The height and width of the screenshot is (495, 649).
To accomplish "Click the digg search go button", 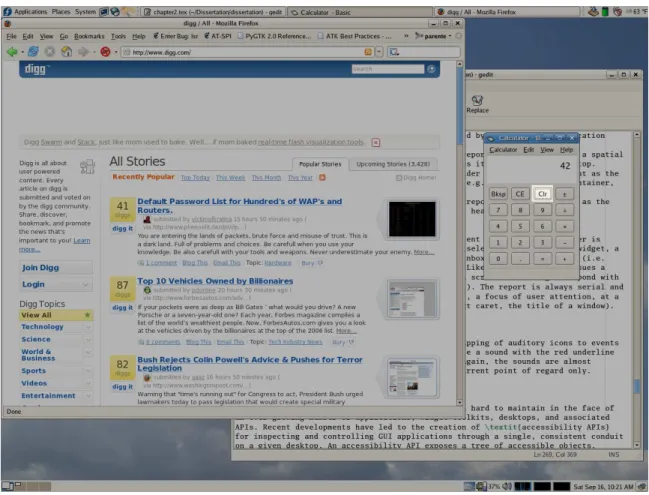I will click(x=431, y=69).
